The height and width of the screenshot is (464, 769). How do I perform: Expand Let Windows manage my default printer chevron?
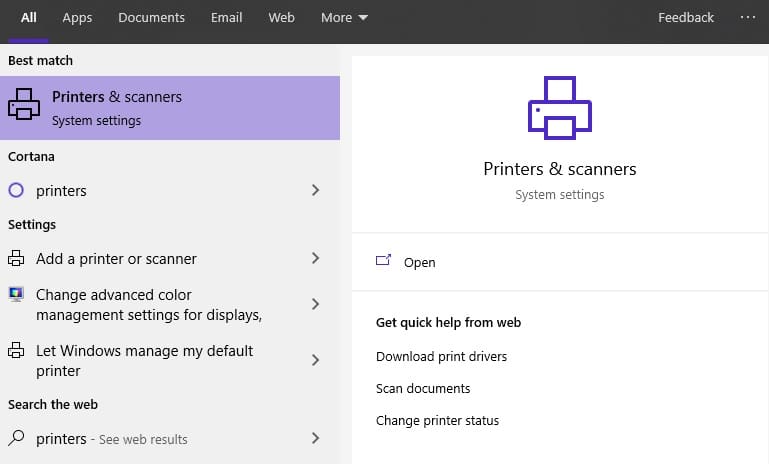pos(315,361)
